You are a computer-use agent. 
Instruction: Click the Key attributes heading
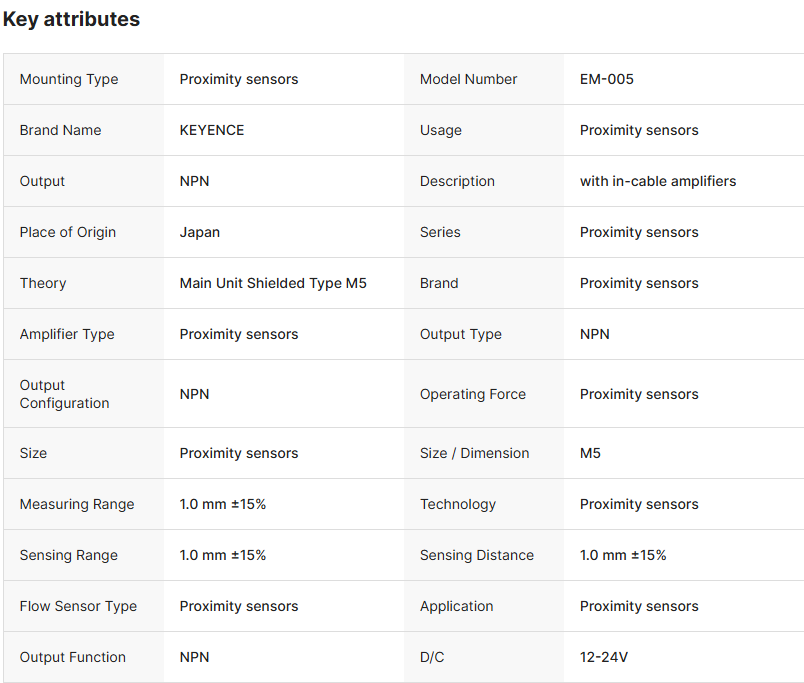coord(71,19)
